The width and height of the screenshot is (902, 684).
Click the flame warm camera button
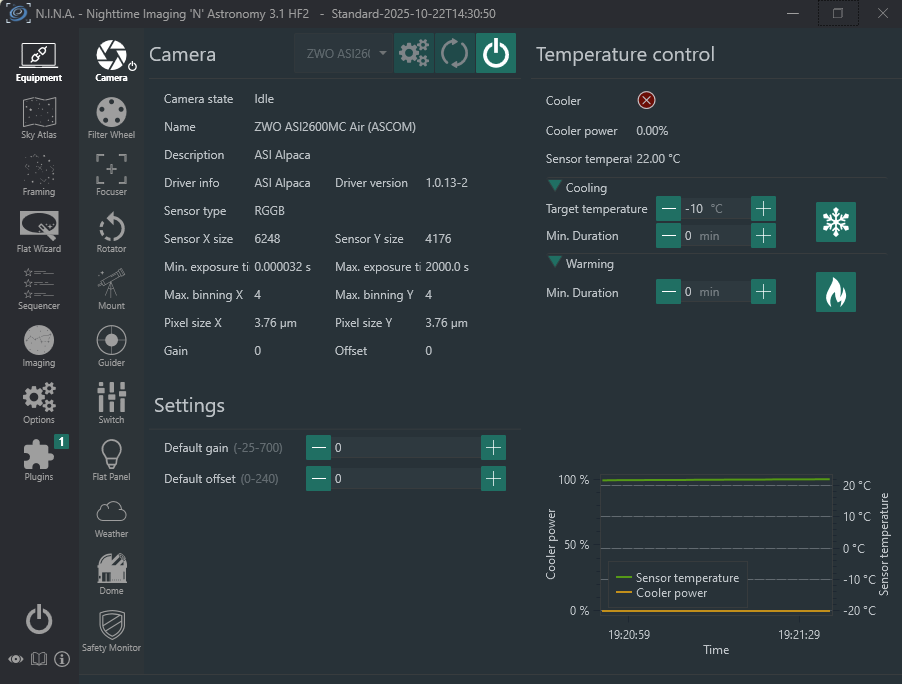835,292
